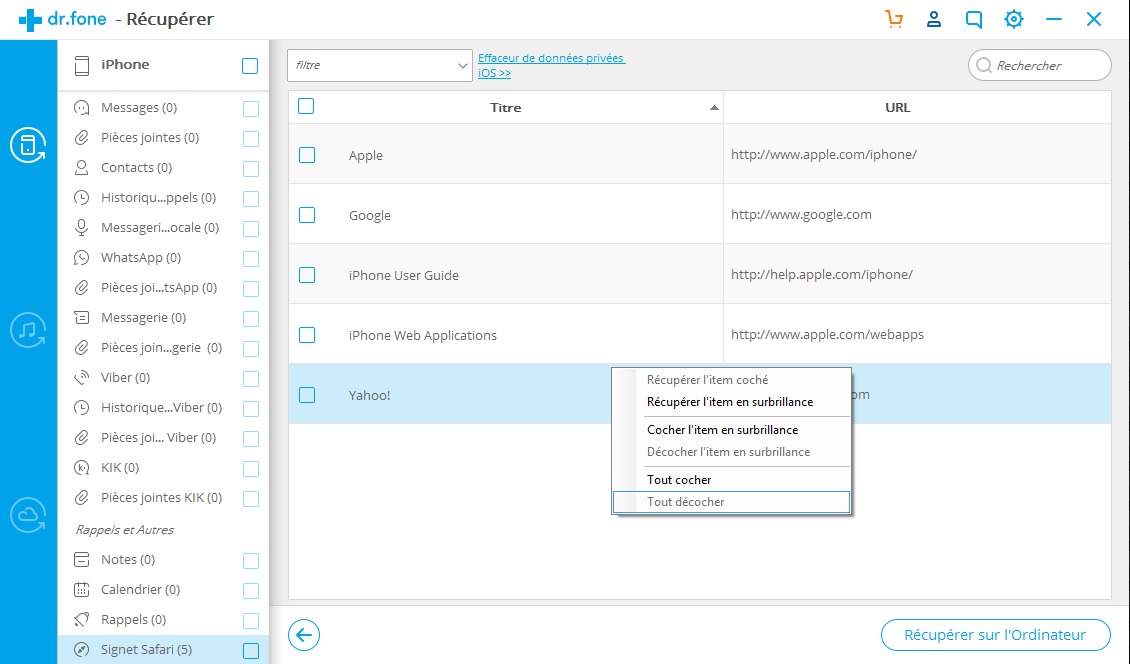Click the Rappels reminder icon
The image size is (1130, 664).
81,619
